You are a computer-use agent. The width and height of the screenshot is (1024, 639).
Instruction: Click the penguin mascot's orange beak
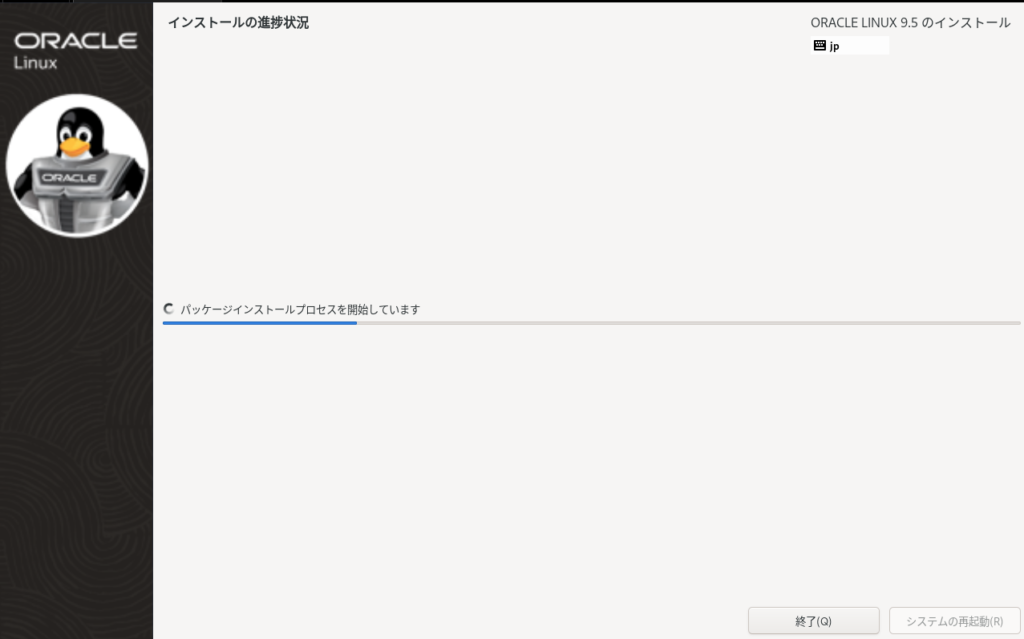72,147
